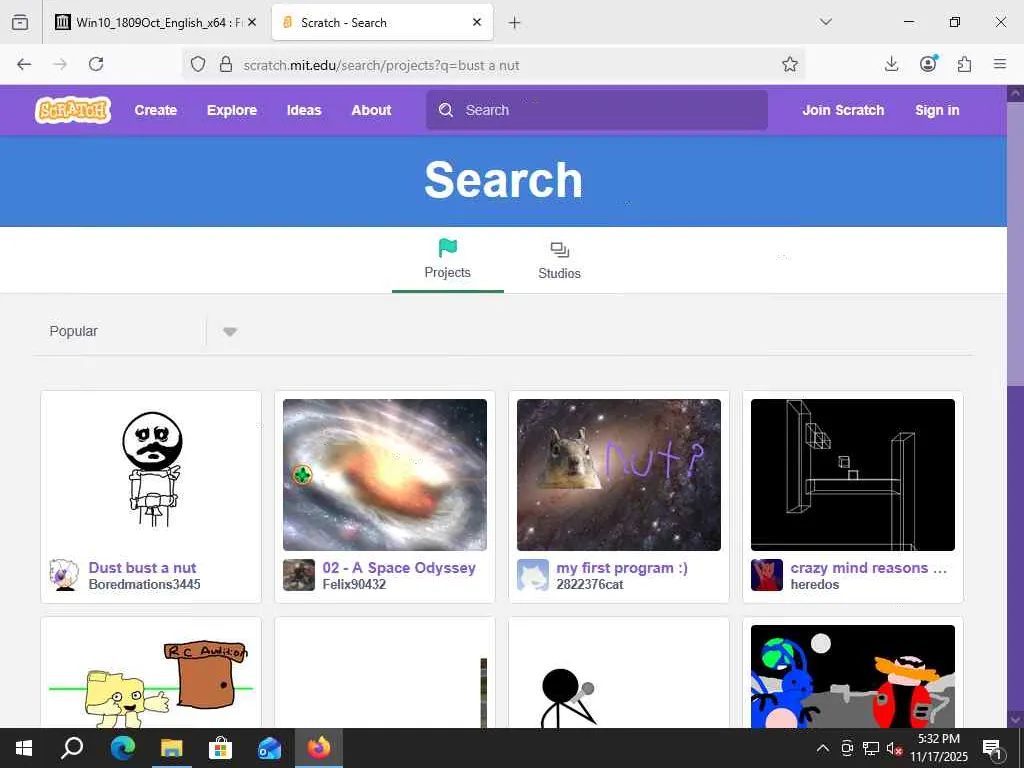Open the Firefox hamburger menu

[1000, 64]
